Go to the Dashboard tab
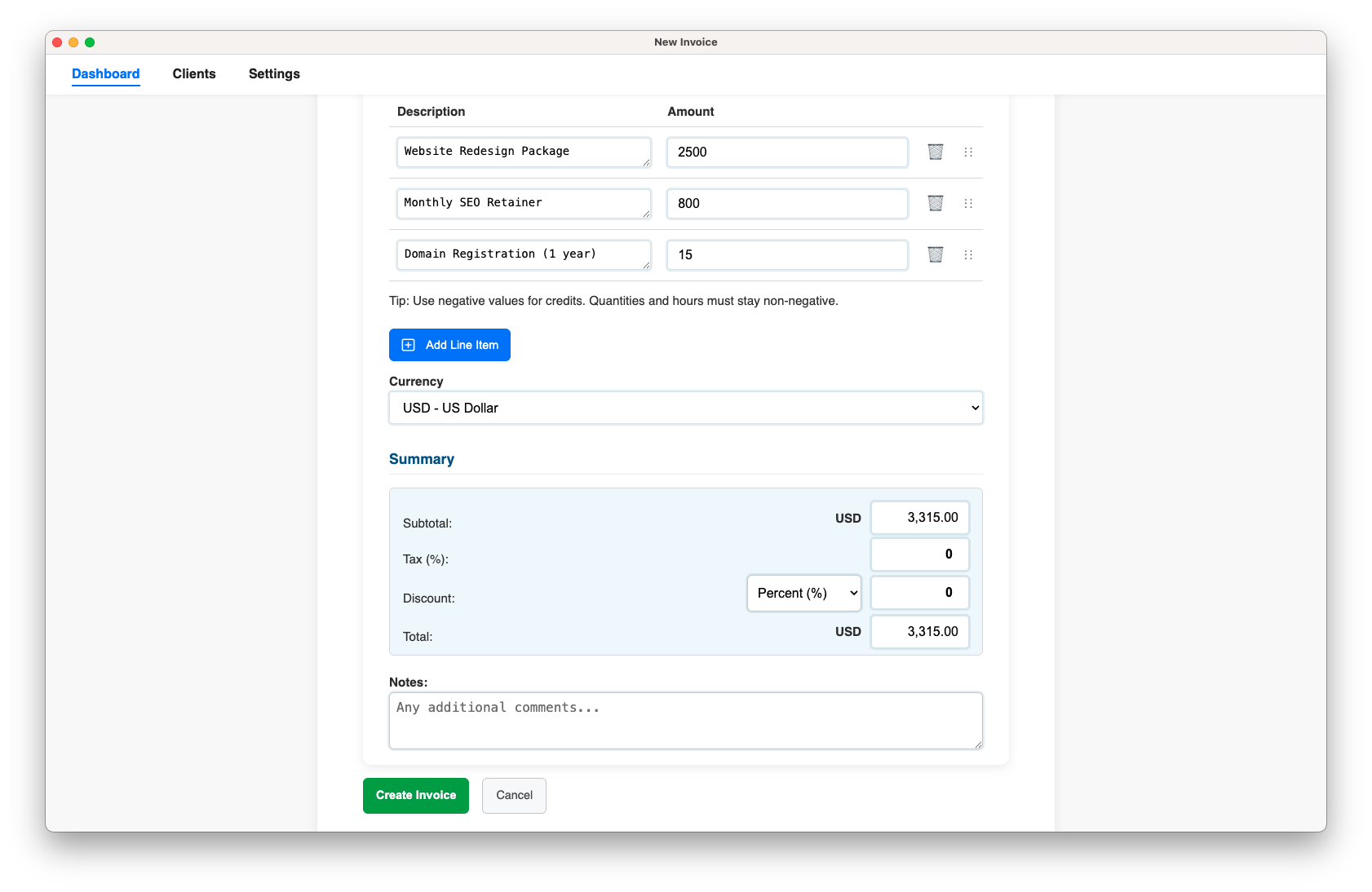This screenshot has width=1372, height=892. 106,73
